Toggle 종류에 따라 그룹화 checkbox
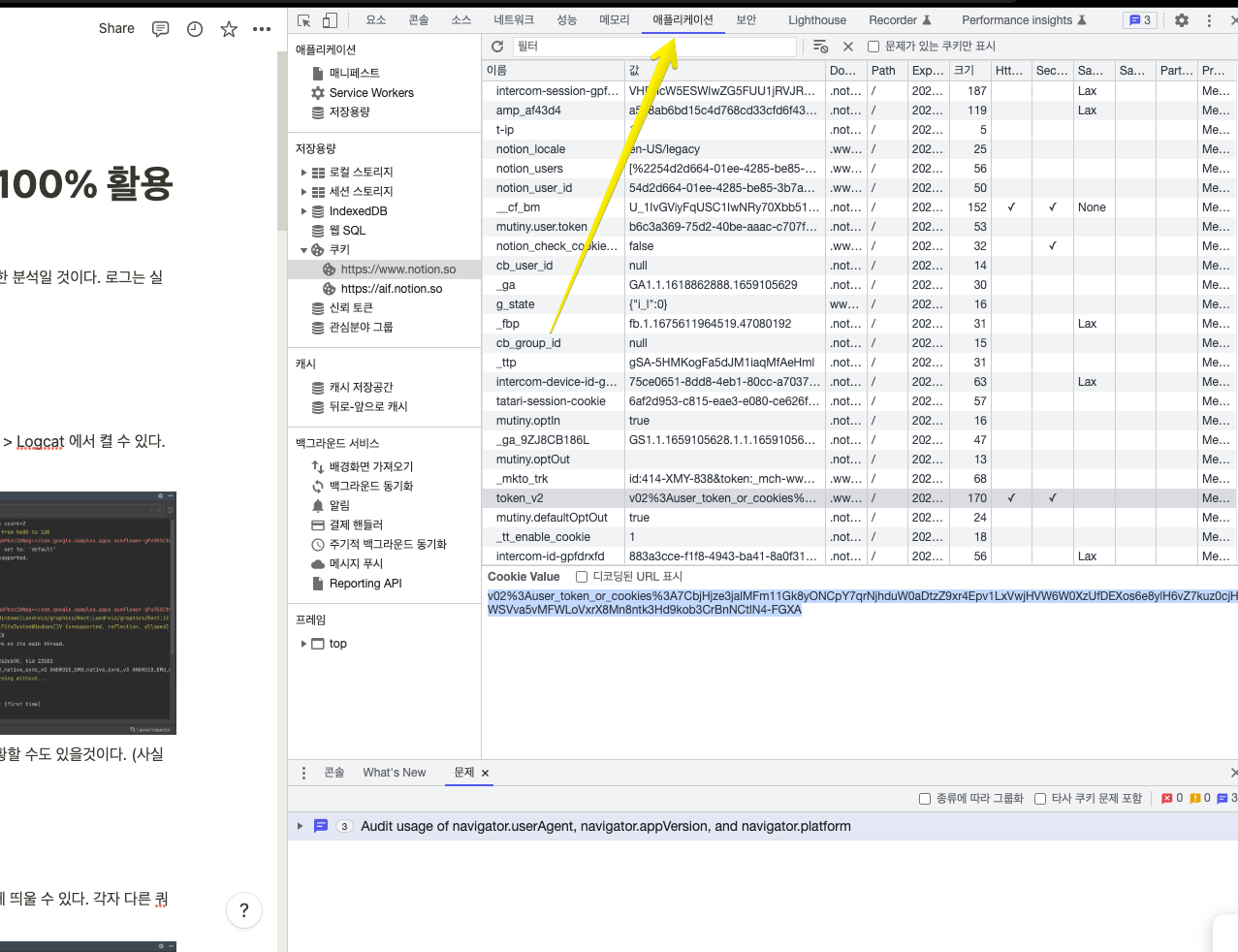This screenshot has width=1238, height=952. [925, 799]
